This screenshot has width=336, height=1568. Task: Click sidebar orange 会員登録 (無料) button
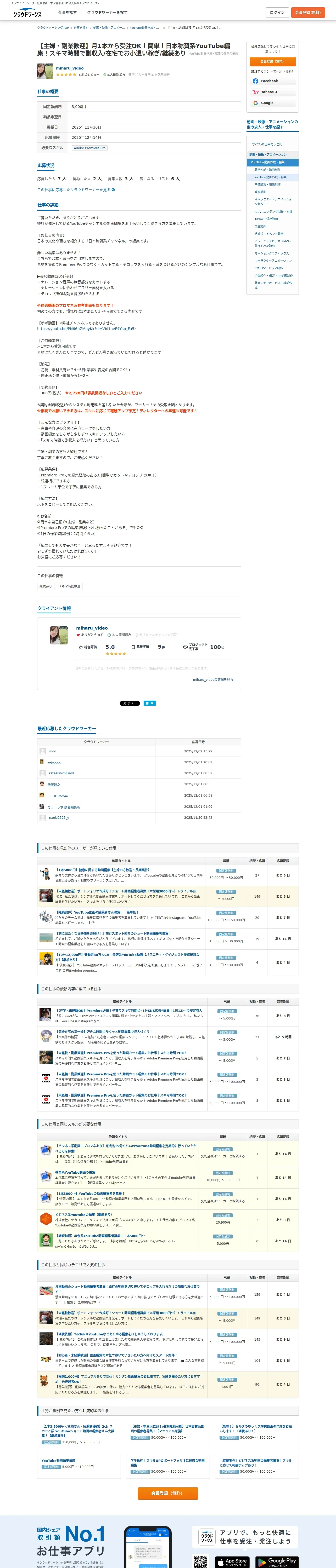click(x=273, y=61)
